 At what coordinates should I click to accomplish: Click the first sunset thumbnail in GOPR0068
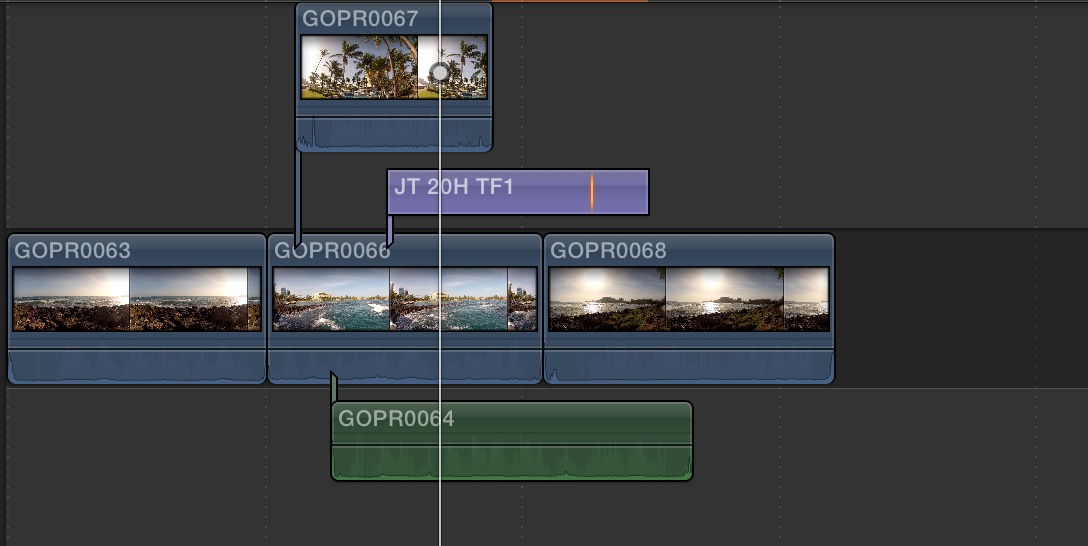pos(607,299)
